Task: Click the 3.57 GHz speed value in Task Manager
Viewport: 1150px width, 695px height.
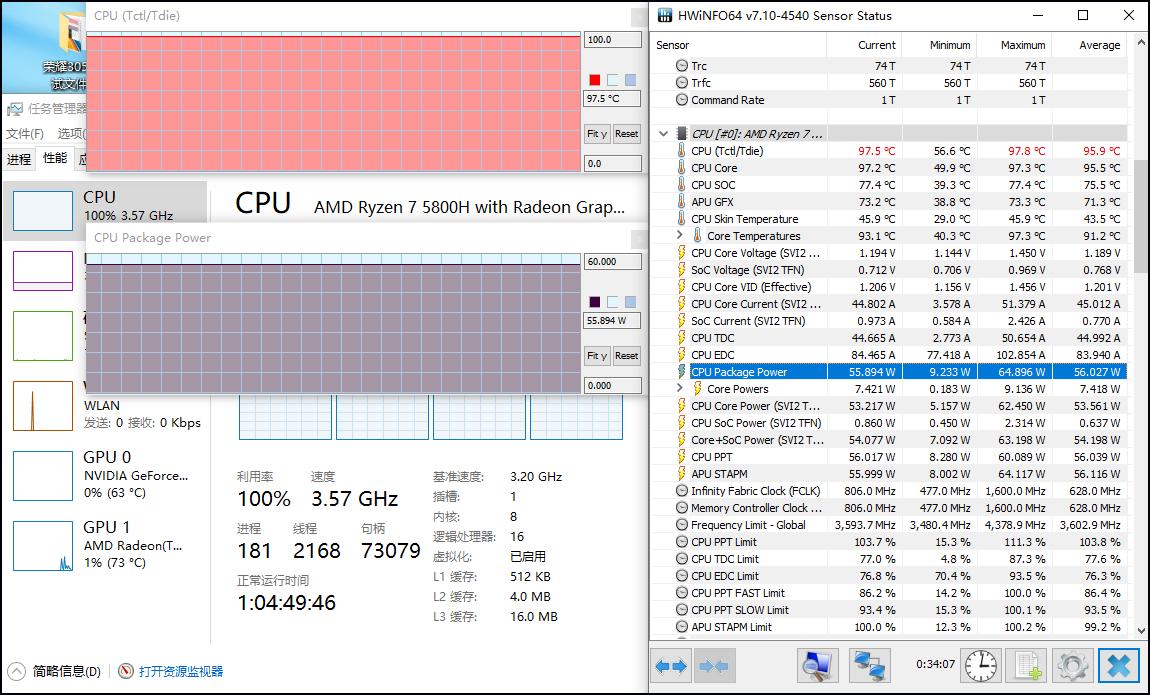Action: tap(354, 499)
